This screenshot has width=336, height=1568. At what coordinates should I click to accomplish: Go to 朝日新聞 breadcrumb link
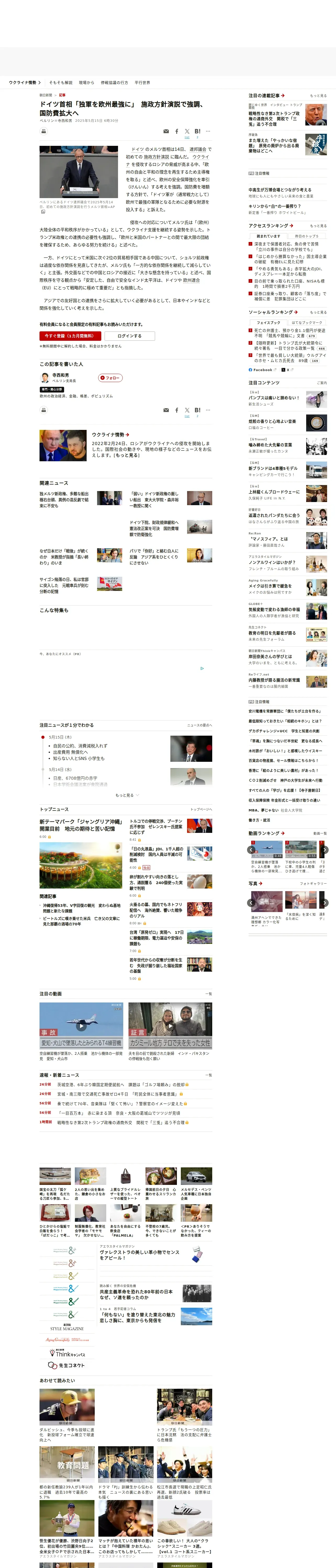(46, 95)
